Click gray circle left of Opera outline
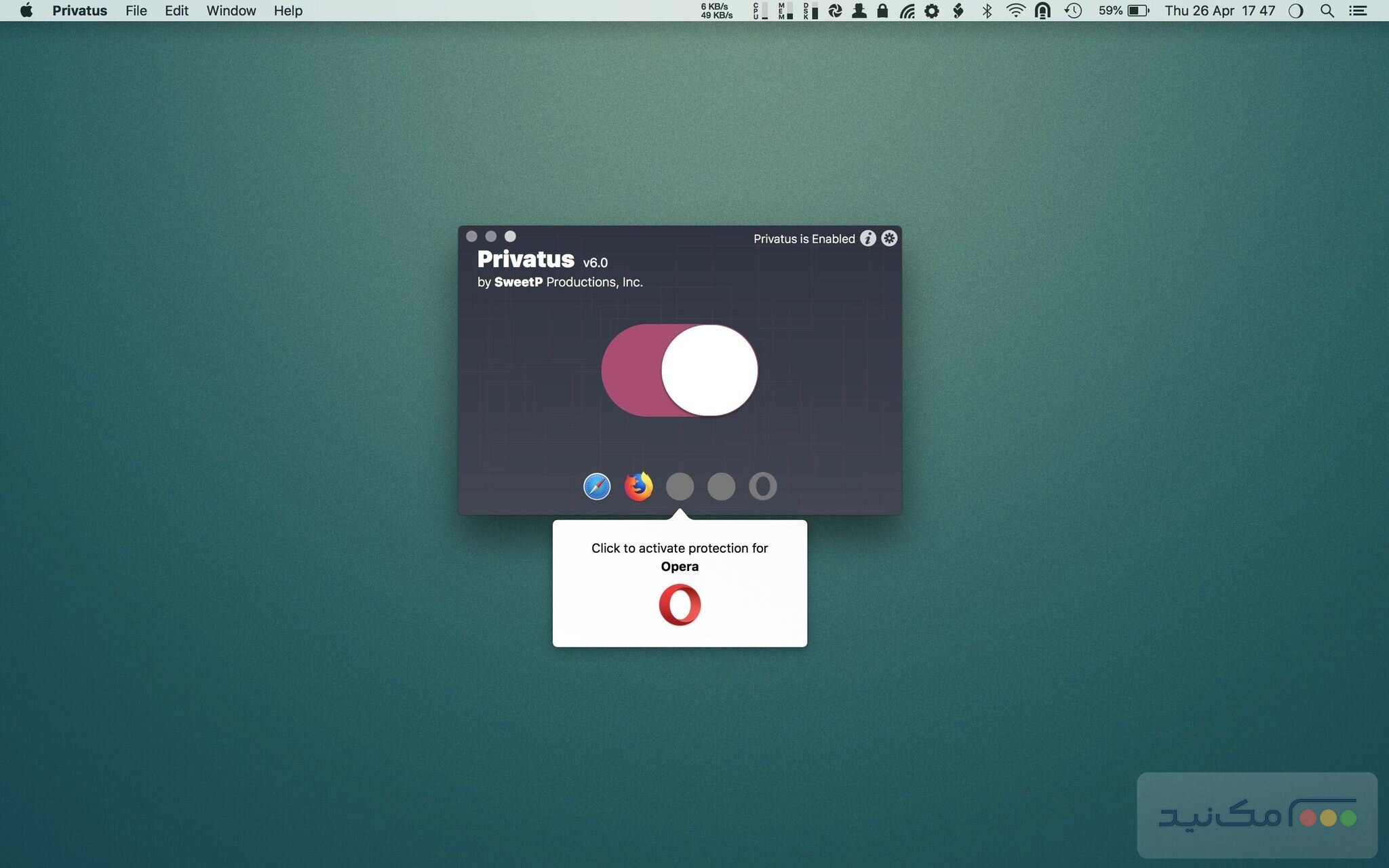The width and height of the screenshot is (1389, 868). [721, 486]
